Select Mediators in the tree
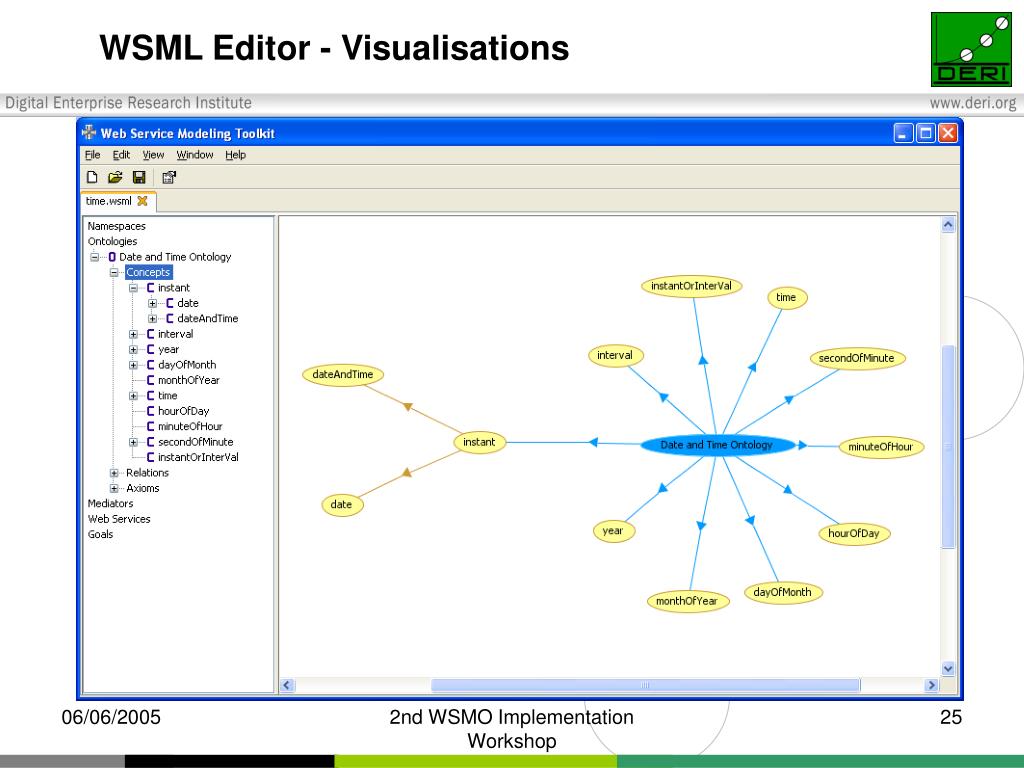Image resolution: width=1024 pixels, height=768 pixels. (x=110, y=504)
